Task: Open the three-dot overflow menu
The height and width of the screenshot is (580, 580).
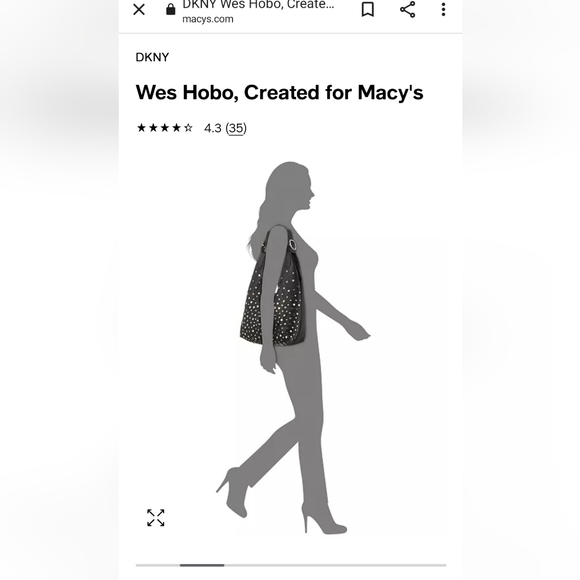Action: pyautogui.click(x=443, y=9)
